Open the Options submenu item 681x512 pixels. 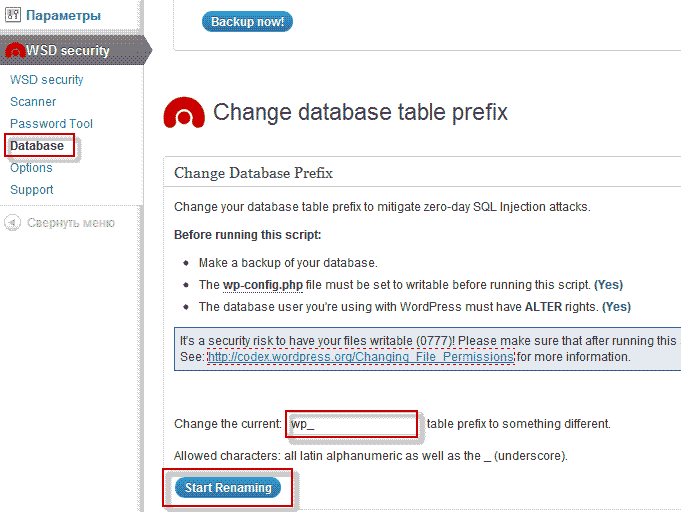(31, 168)
